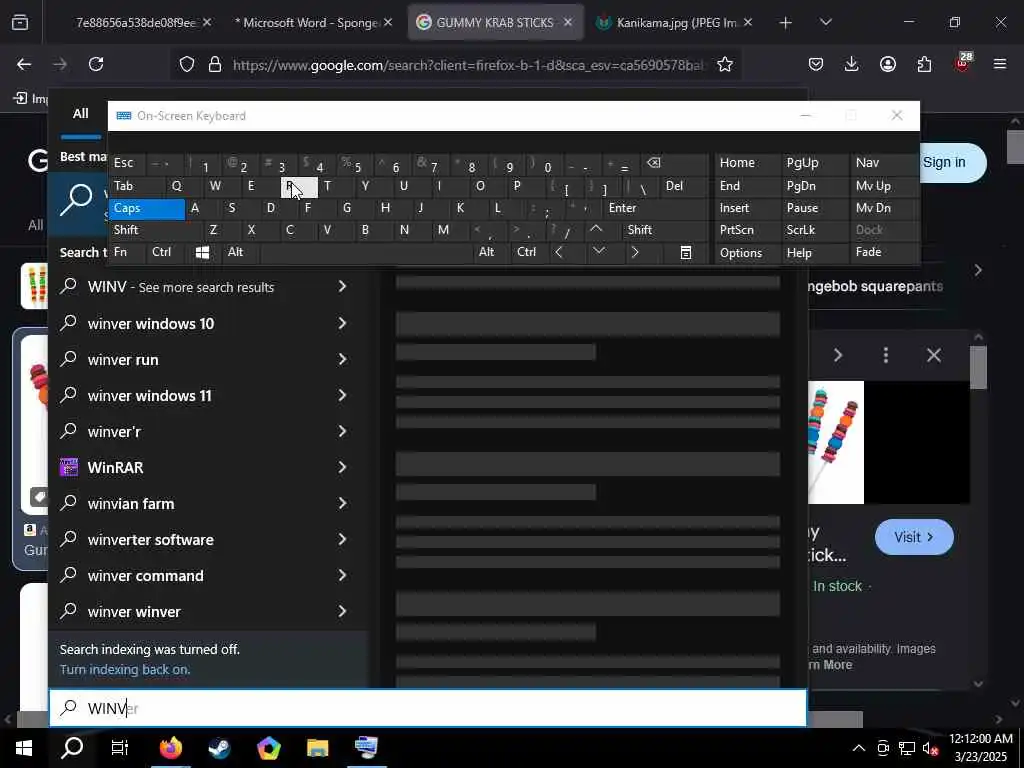Click the left arrow key
Image resolution: width=1024 pixels, height=768 pixels.
[558, 253]
